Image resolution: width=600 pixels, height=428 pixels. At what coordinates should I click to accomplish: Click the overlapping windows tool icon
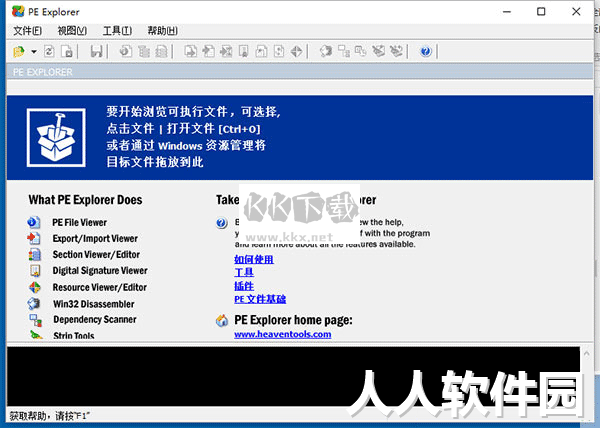361,51
